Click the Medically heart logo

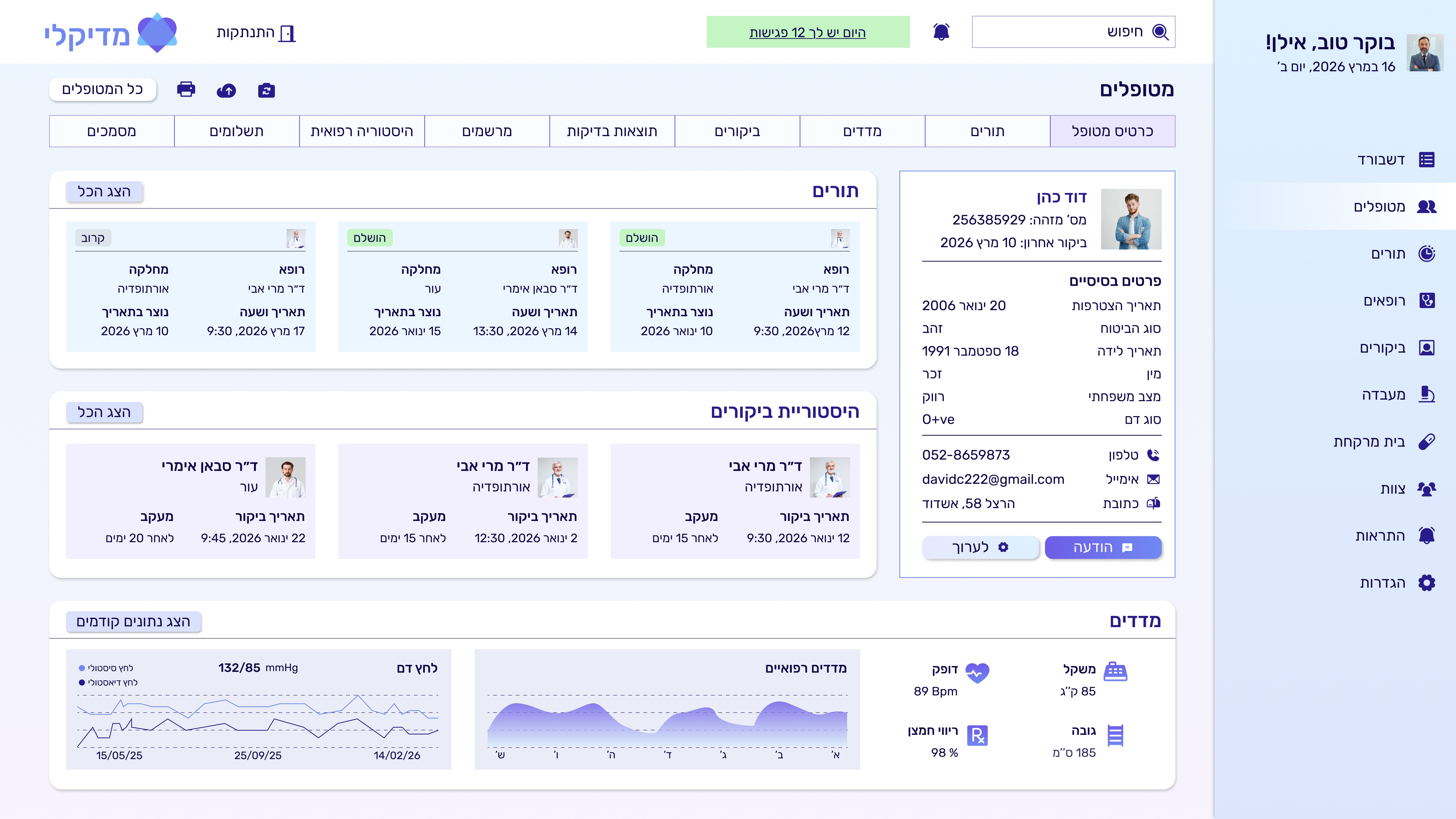[x=157, y=33]
